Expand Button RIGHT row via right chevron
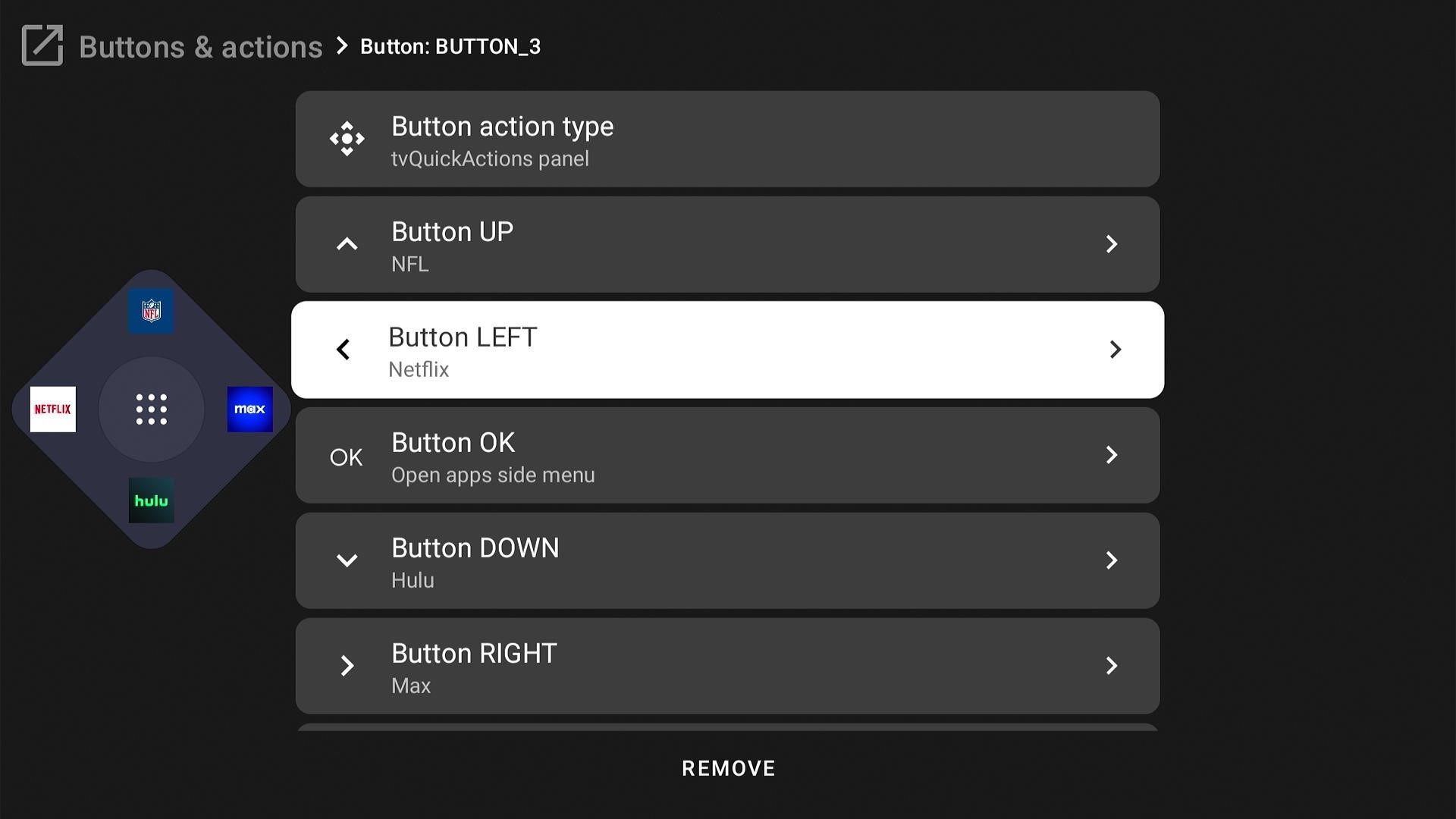The height and width of the screenshot is (819, 1456). pyautogui.click(x=1111, y=666)
